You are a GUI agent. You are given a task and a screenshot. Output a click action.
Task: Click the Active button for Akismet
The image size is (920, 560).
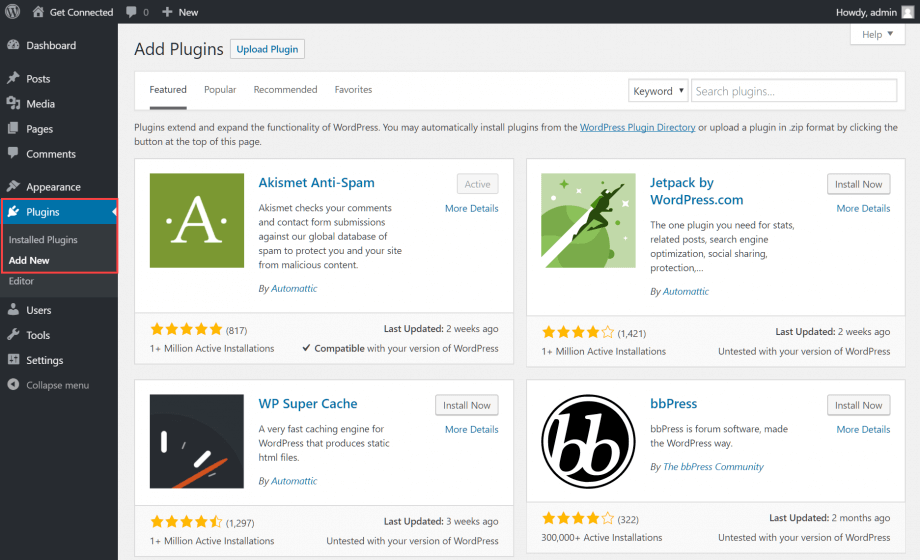(478, 184)
